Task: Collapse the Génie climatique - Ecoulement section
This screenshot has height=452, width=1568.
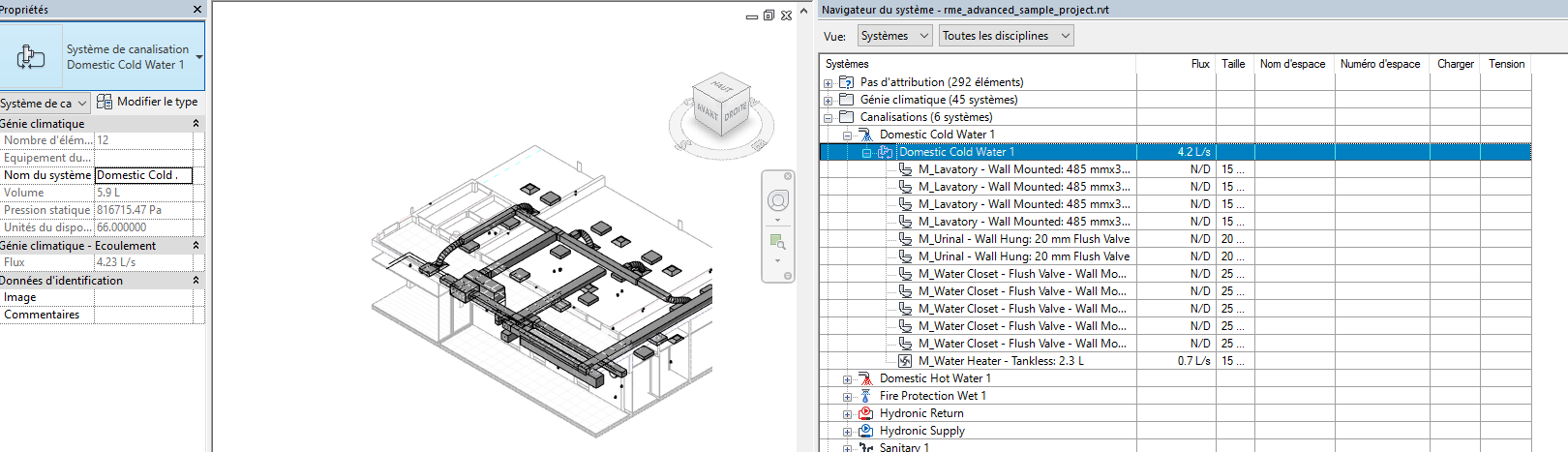Action: coord(196,246)
